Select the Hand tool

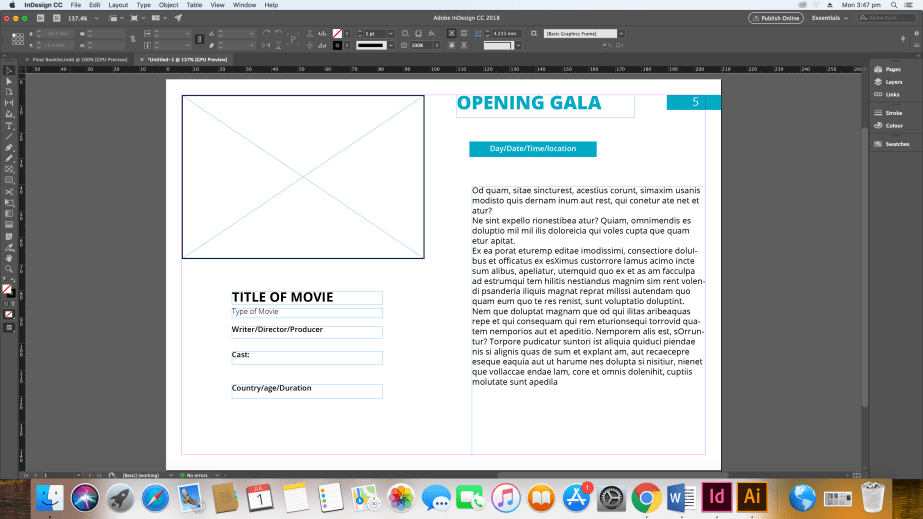(9, 258)
